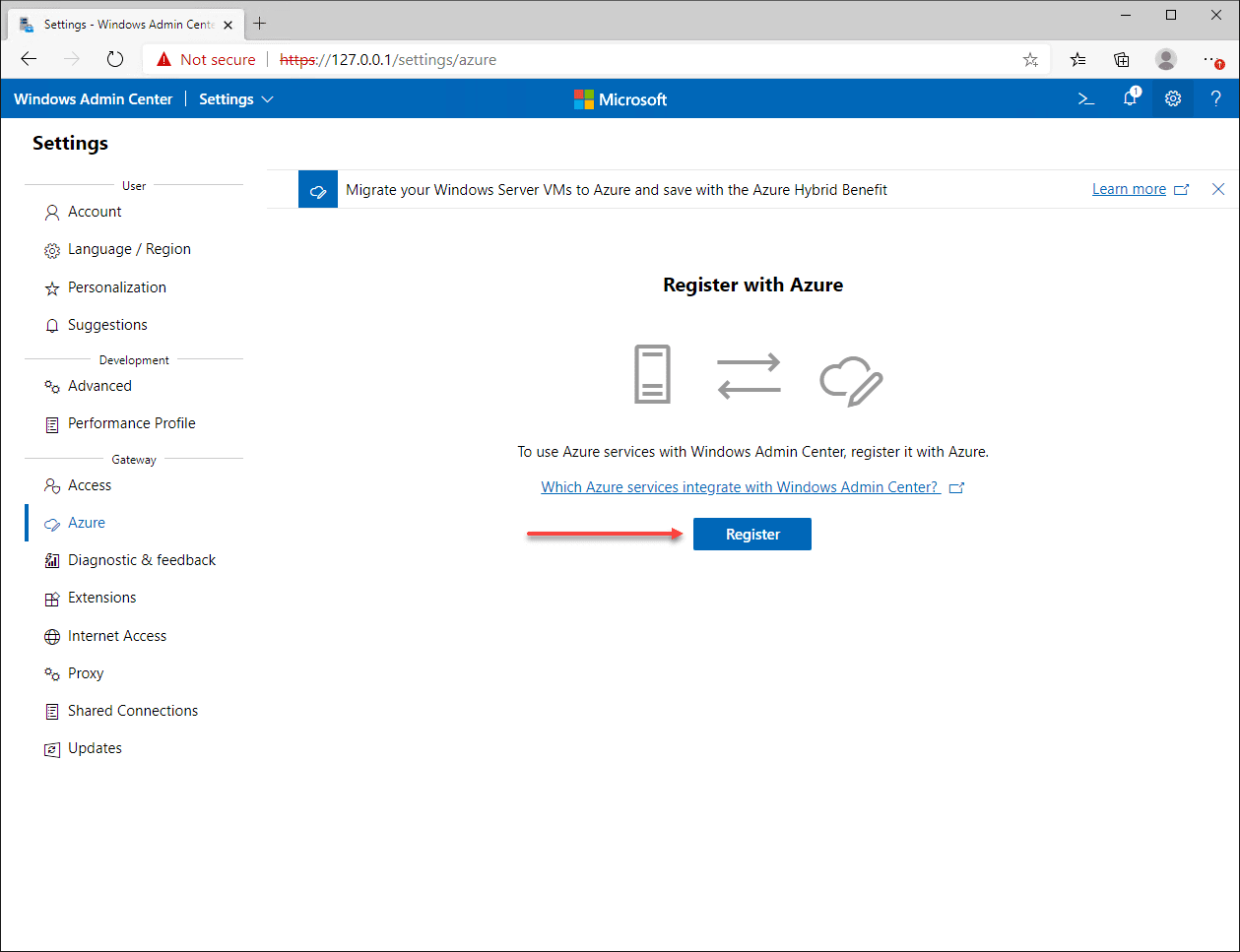Viewport: 1240px width, 952px height.
Task: Open browser Collections icon
Action: coord(1122,60)
